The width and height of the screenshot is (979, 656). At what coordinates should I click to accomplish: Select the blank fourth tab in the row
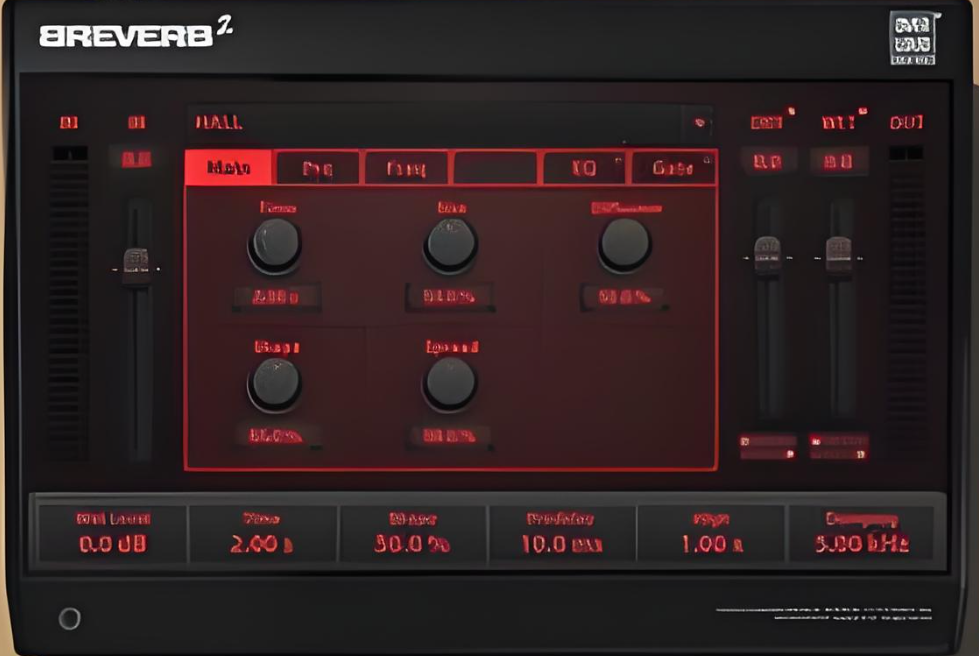pos(495,168)
